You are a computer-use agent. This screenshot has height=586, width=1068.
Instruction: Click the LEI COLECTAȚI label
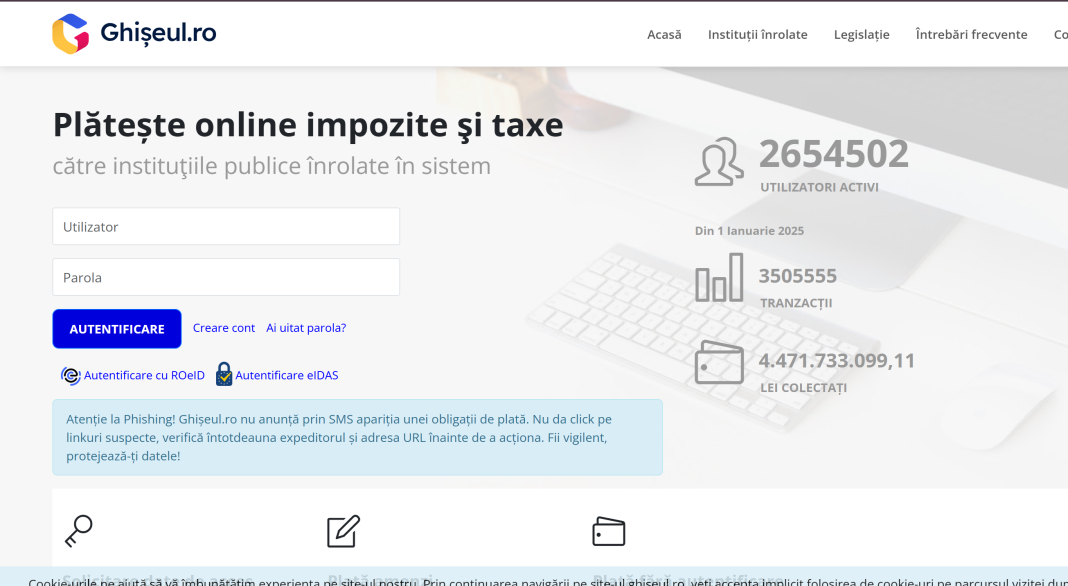click(x=804, y=388)
